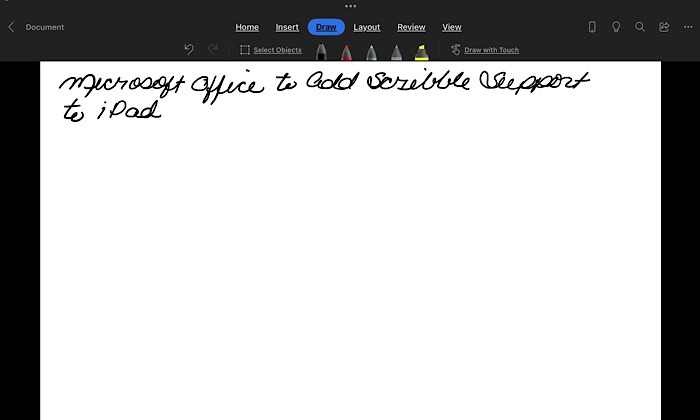The width and height of the screenshot is (700, 420).
Task: Select the Draw tab
Action: pyautogui.click(x=326, y=27)
